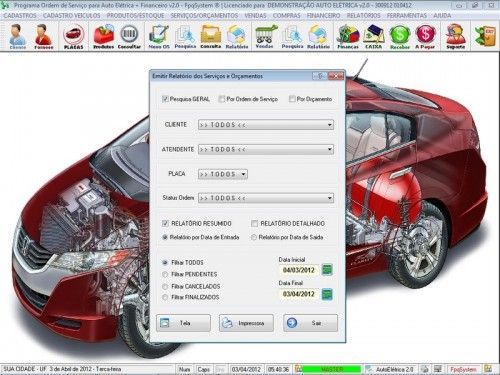Image resolution: width=500 pixels, height=375 pixels.
Task: Enable Por Ordem de Serviço checkbox
Action: (x=222, y=99)
